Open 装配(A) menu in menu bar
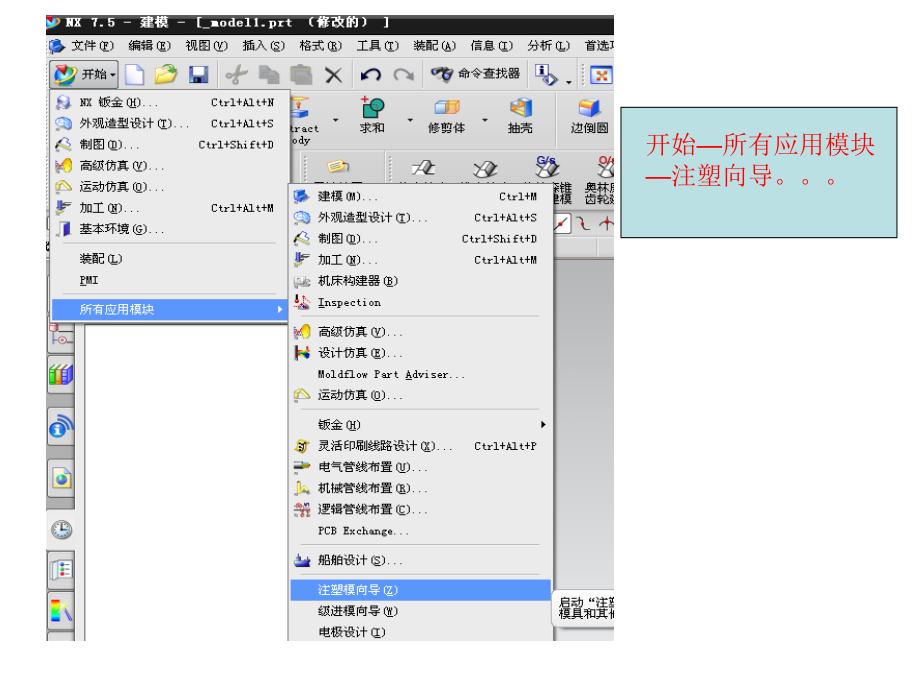The height and width of the screenshot is (690, 920). click(434, 45)
